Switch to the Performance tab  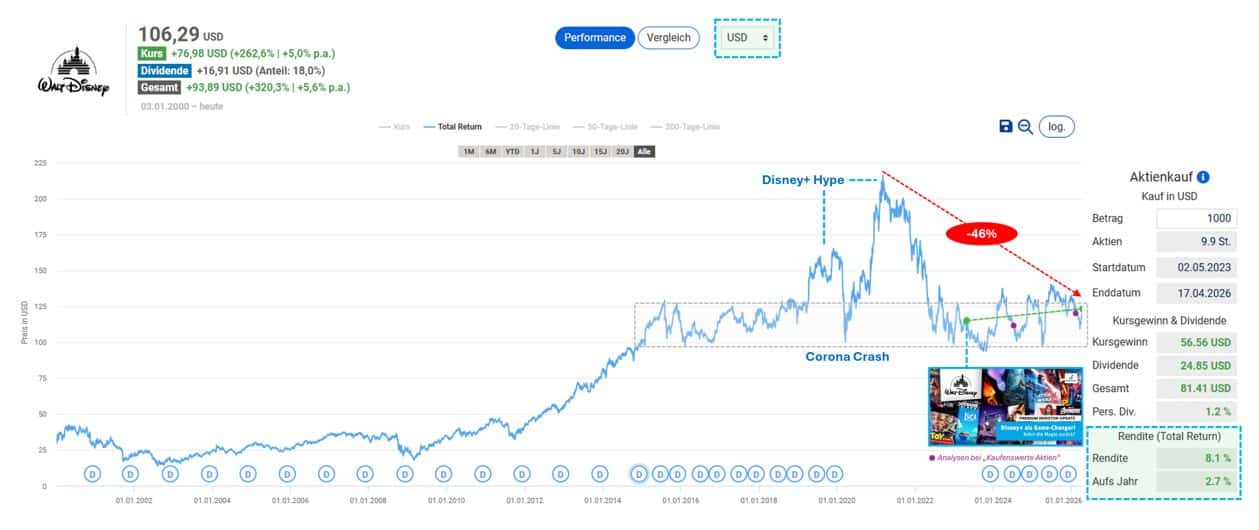pos(595,38)
